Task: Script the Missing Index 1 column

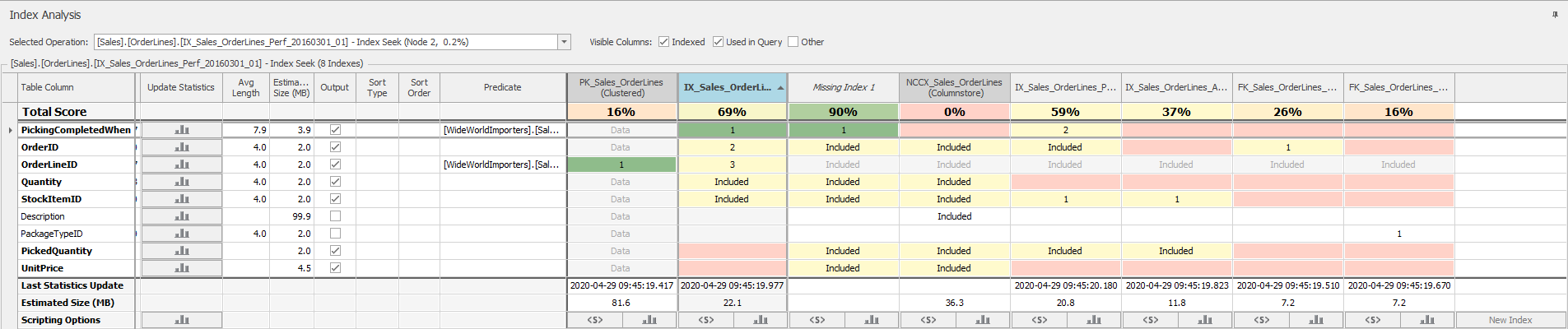Action: (817, 320)
